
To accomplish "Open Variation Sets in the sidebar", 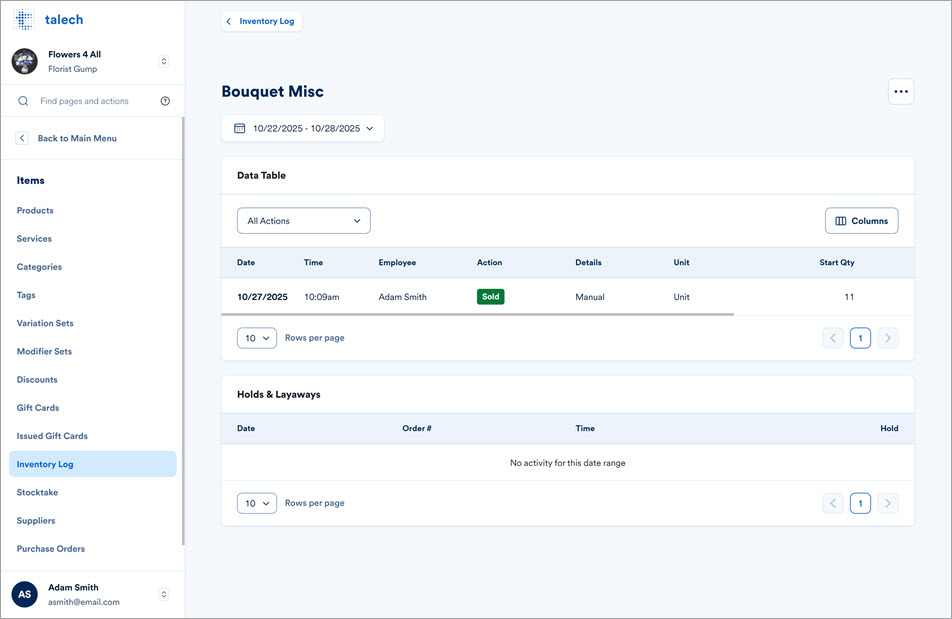I will pyautogui.click(x=45, y=323).
